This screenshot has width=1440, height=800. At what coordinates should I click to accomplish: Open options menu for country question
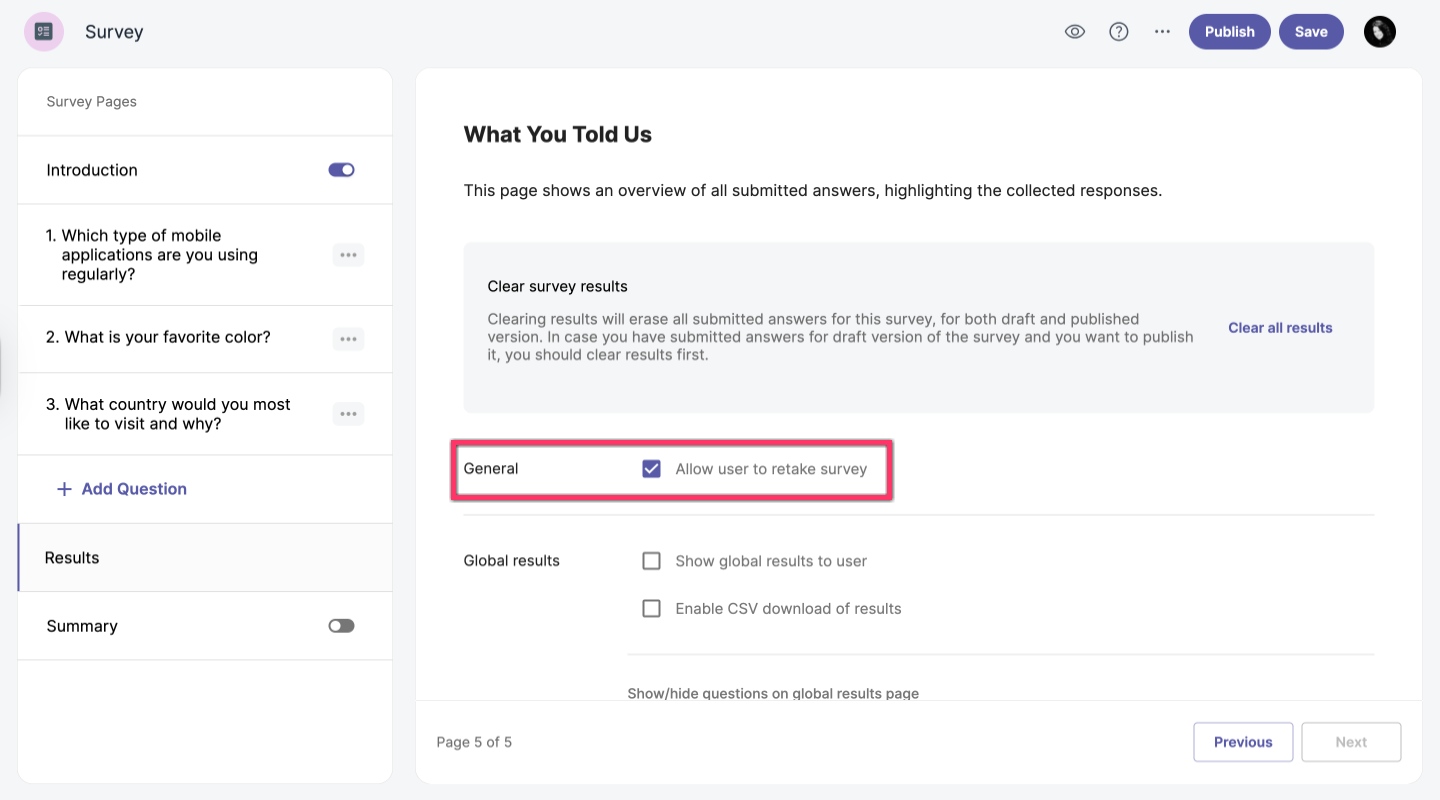coord(348,414)
